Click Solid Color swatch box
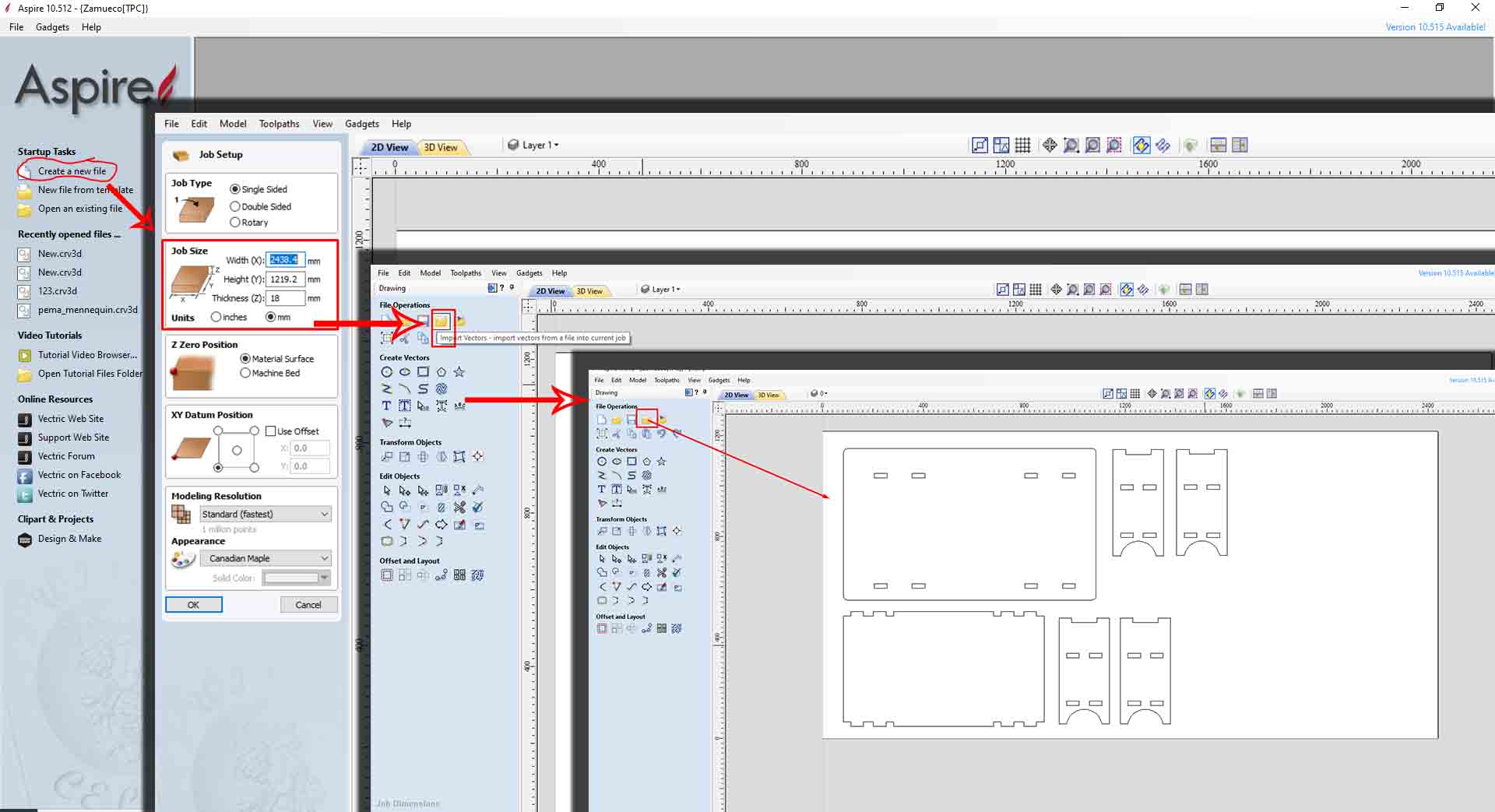Viewport: 1495px width, 812px height. click(x=291, y=578)
